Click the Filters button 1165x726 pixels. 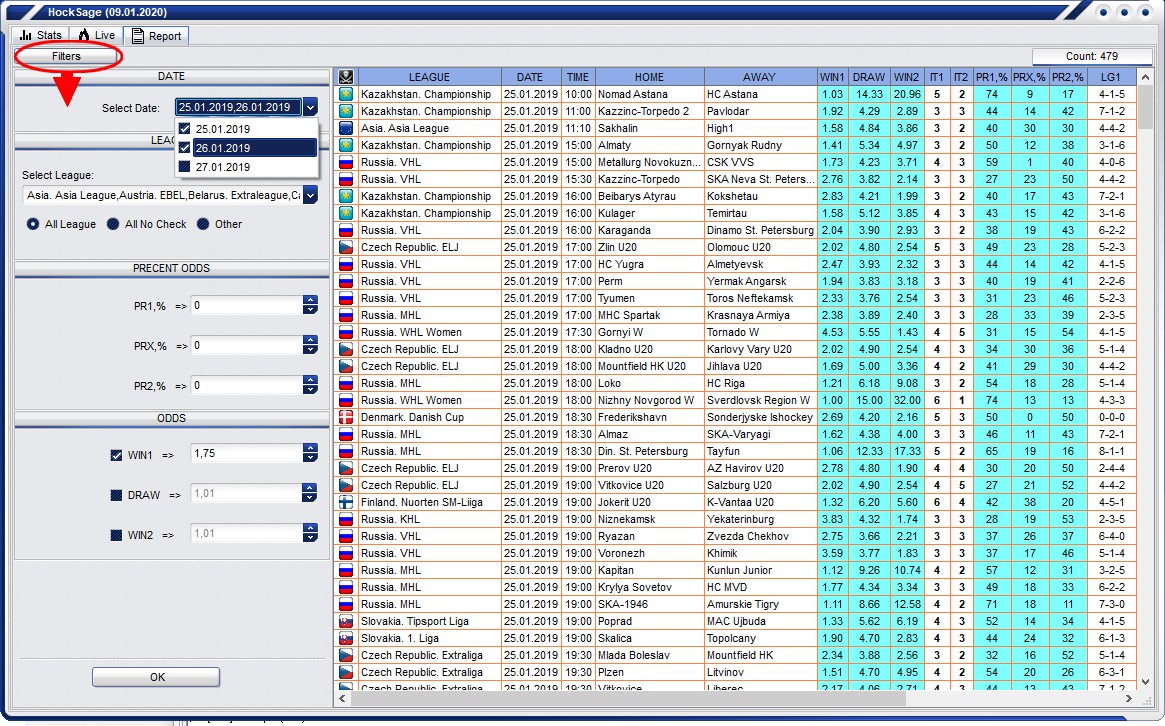(x=66, y=56)
